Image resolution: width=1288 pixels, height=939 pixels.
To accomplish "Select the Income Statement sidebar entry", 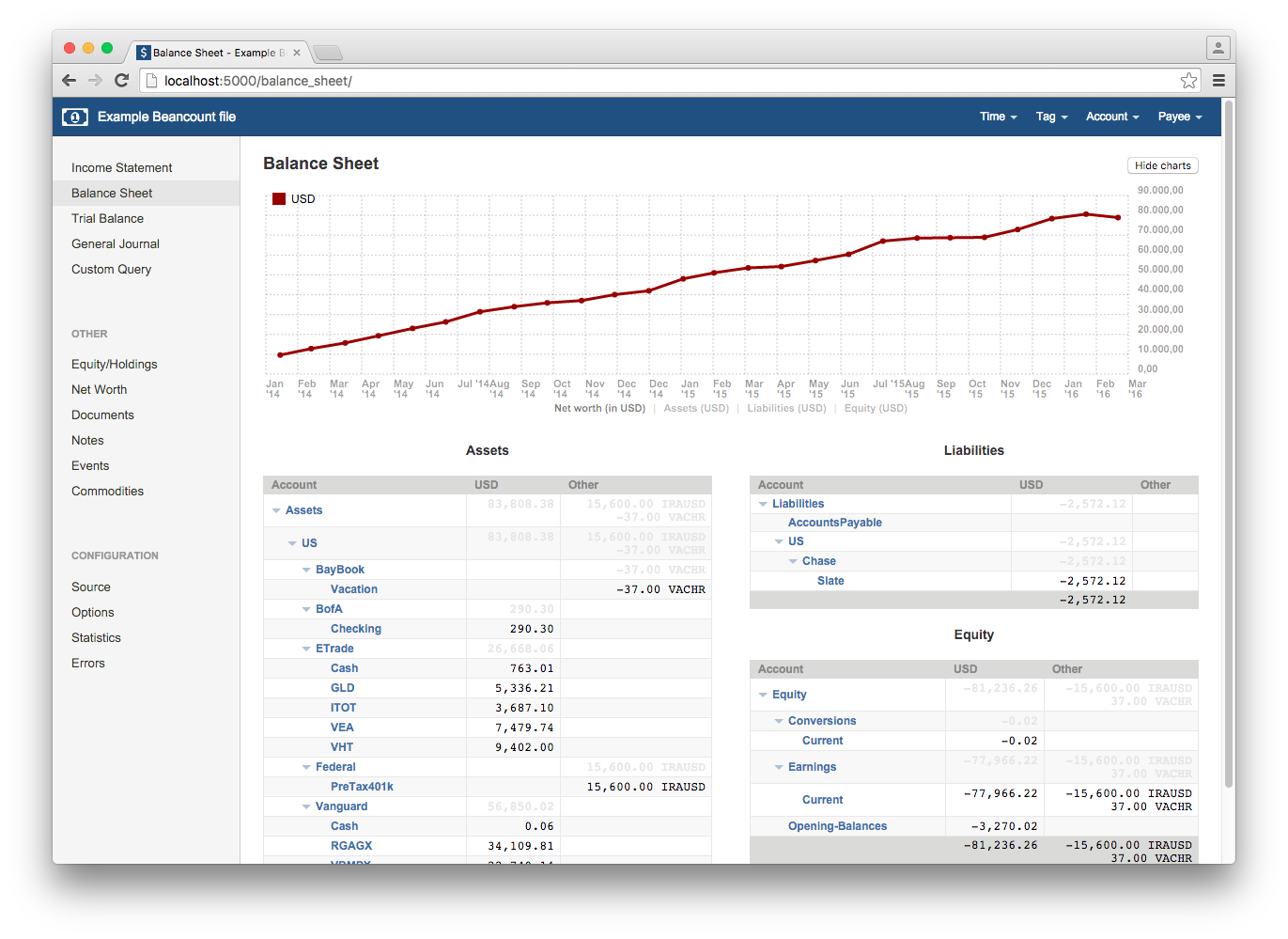I will point(121,167).
